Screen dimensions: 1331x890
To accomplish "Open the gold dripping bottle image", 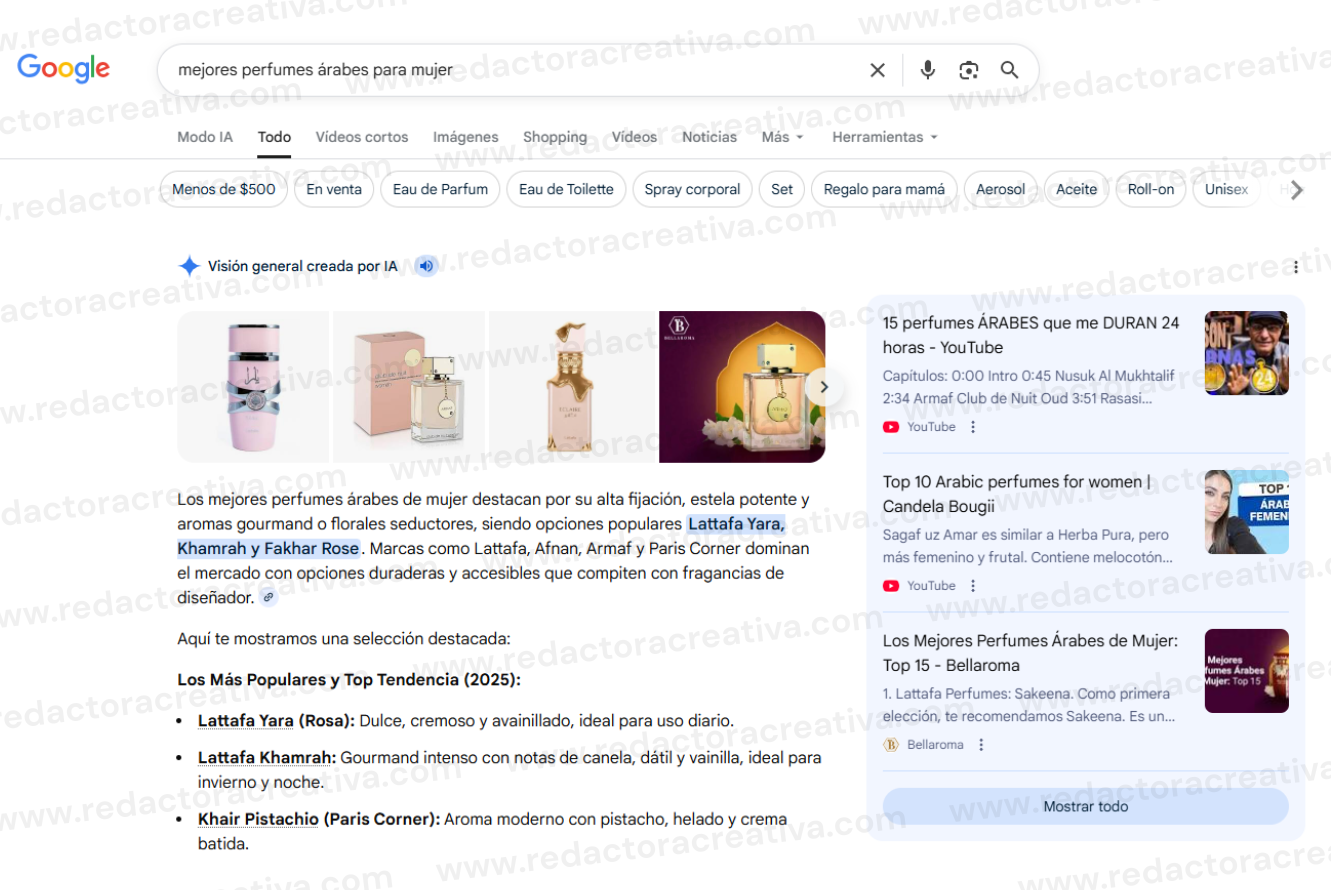I will [x=571, y=387].
